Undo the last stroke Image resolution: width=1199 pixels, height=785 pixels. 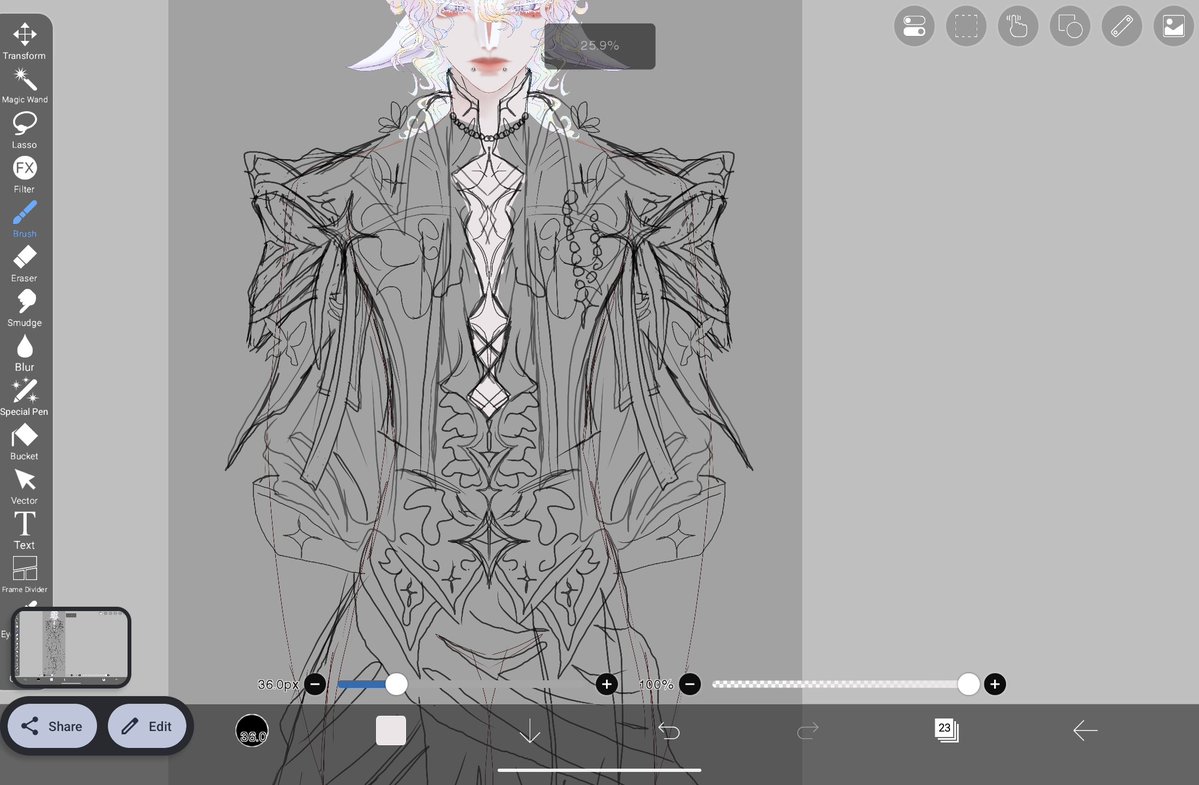coord(668,731)
